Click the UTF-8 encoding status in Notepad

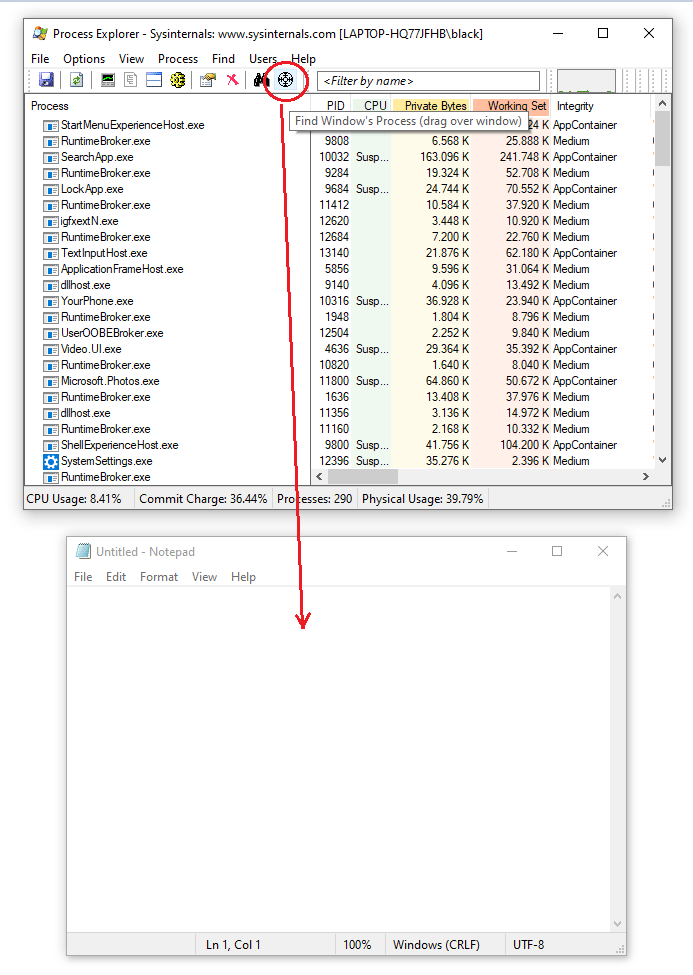click(529, 945)
